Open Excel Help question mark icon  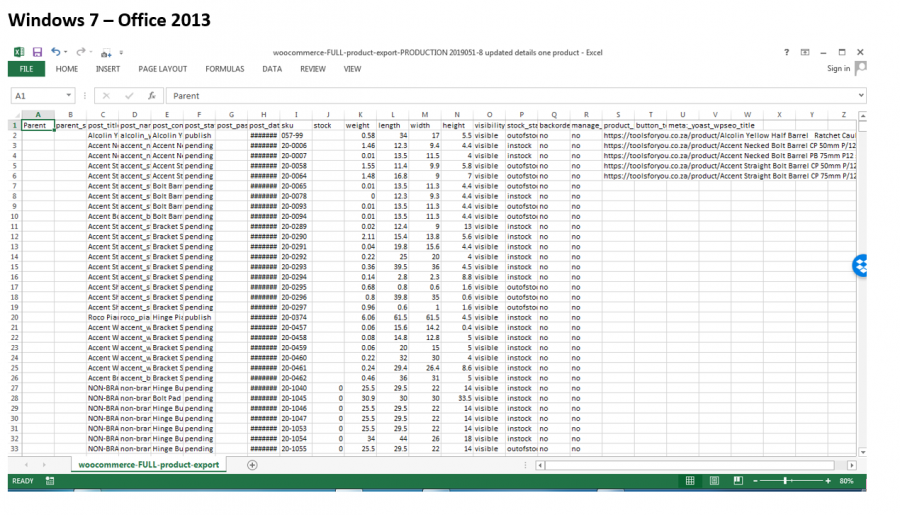pyautogui.click(x=786, y=52)
